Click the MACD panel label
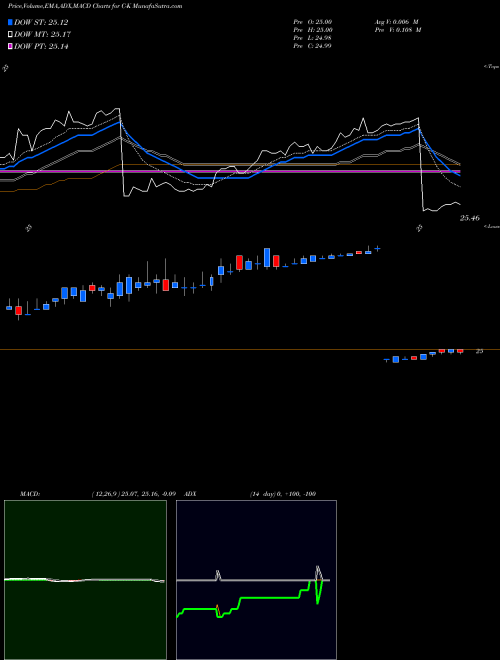 29,494
